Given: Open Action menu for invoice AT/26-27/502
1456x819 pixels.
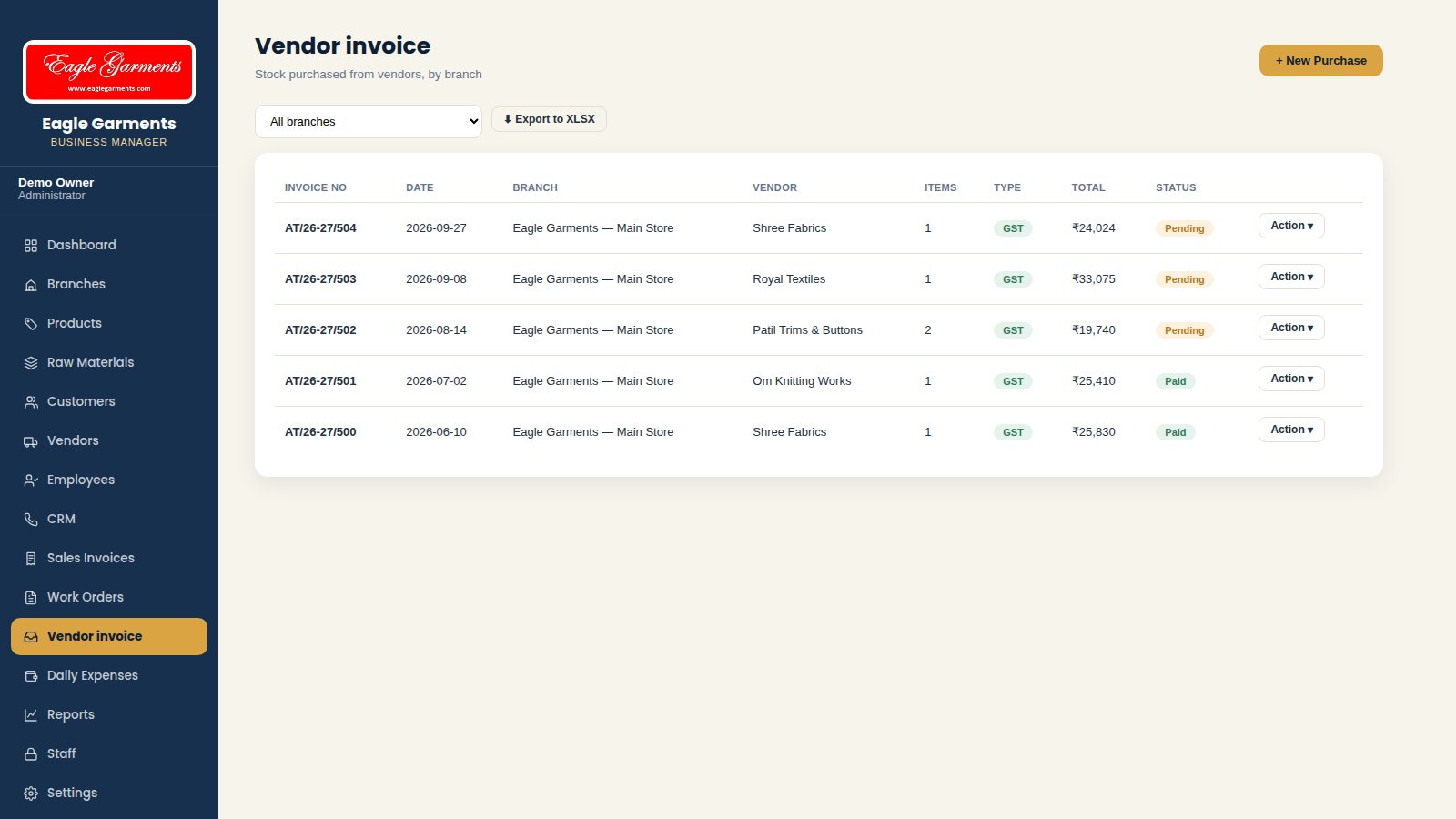Looking at the screenshot, I should tap(1291, 328).
